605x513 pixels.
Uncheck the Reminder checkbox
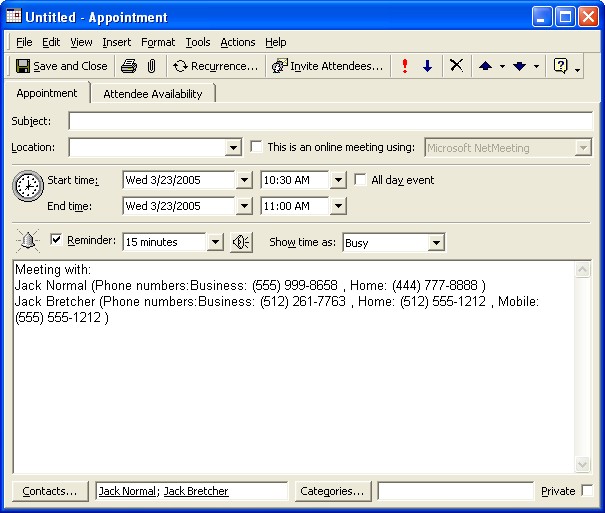tap(56, 240)
